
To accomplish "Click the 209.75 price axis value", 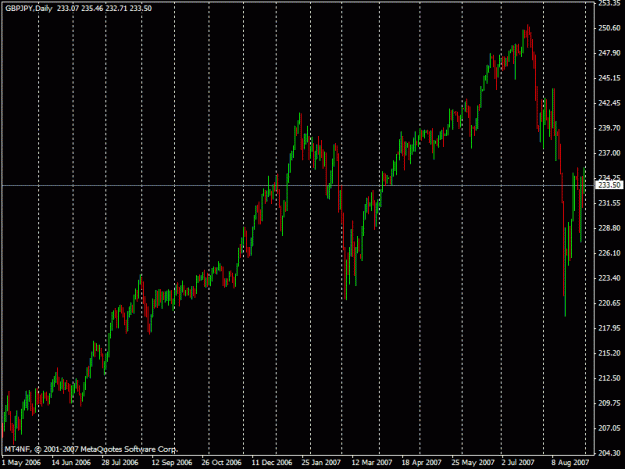I will coord(609,403).
